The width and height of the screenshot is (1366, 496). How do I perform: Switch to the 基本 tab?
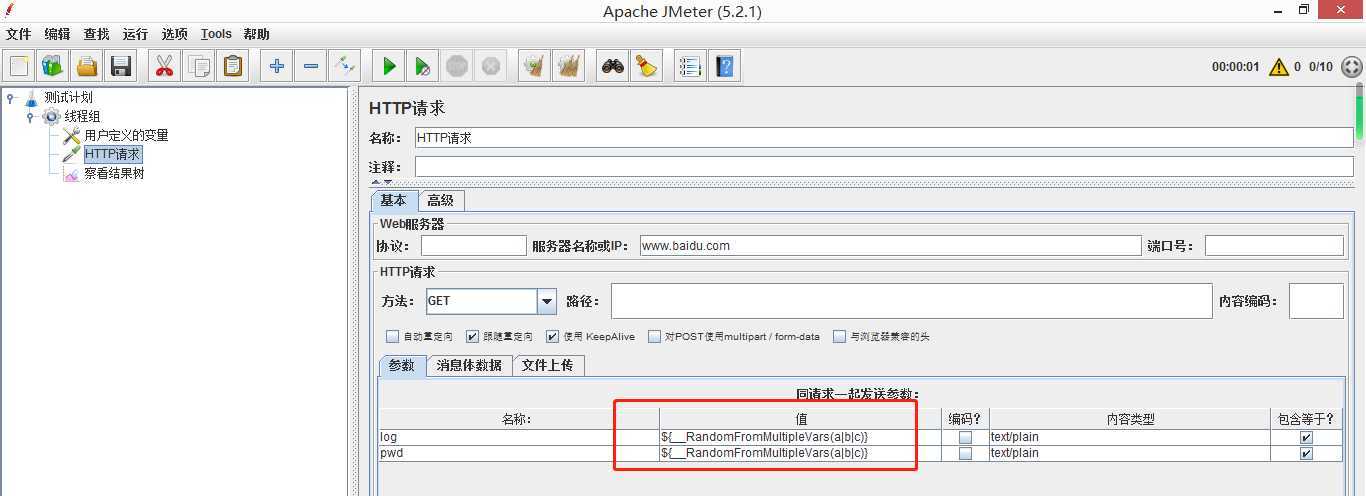[x=393, y=200]
